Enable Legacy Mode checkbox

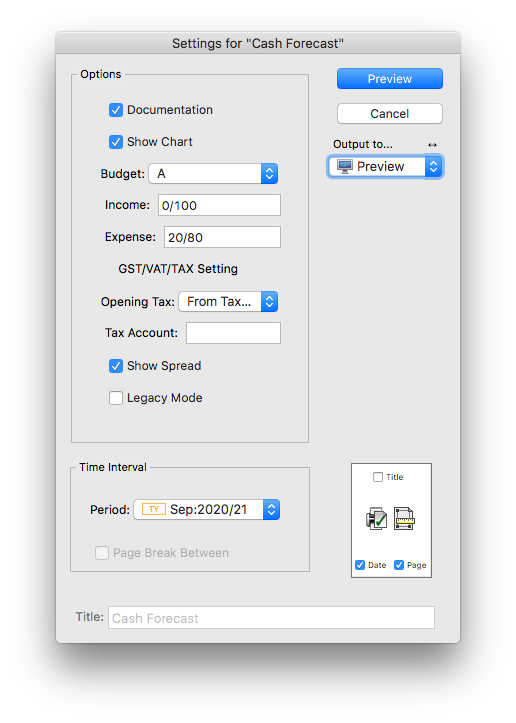click(116, 398)
